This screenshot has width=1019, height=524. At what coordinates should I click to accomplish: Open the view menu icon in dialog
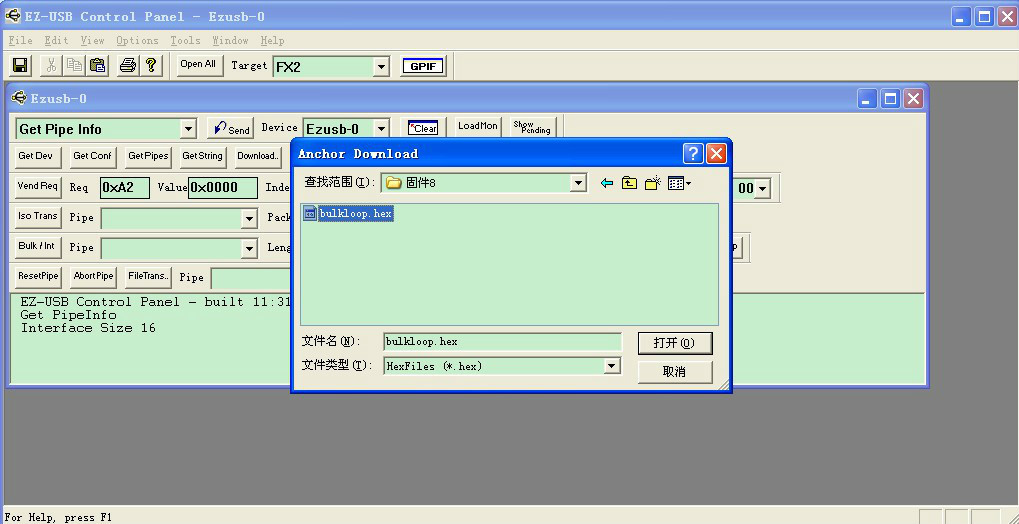pyautogui.click(x=679, y=183)
